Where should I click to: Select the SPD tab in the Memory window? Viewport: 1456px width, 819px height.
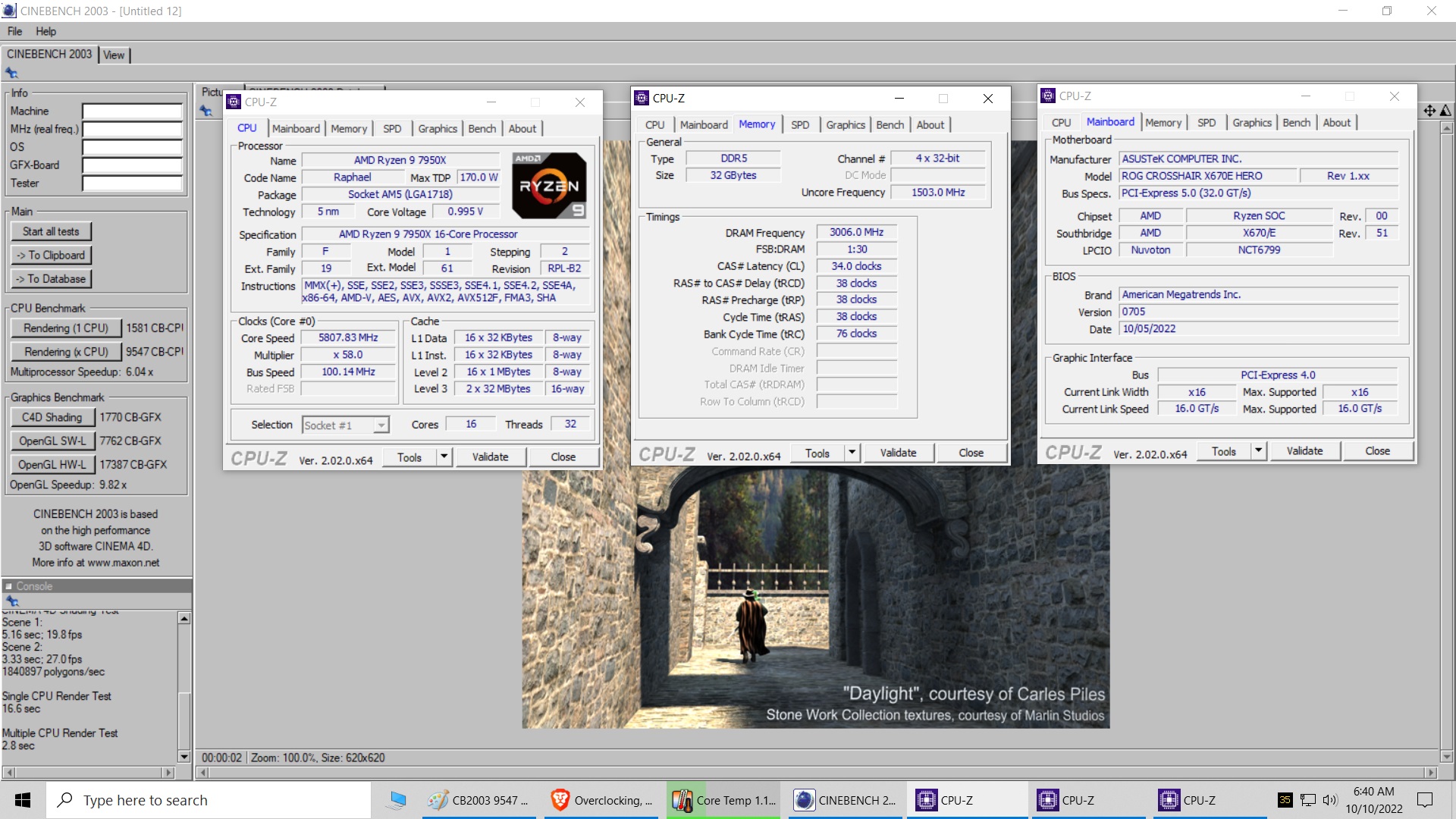800,125
